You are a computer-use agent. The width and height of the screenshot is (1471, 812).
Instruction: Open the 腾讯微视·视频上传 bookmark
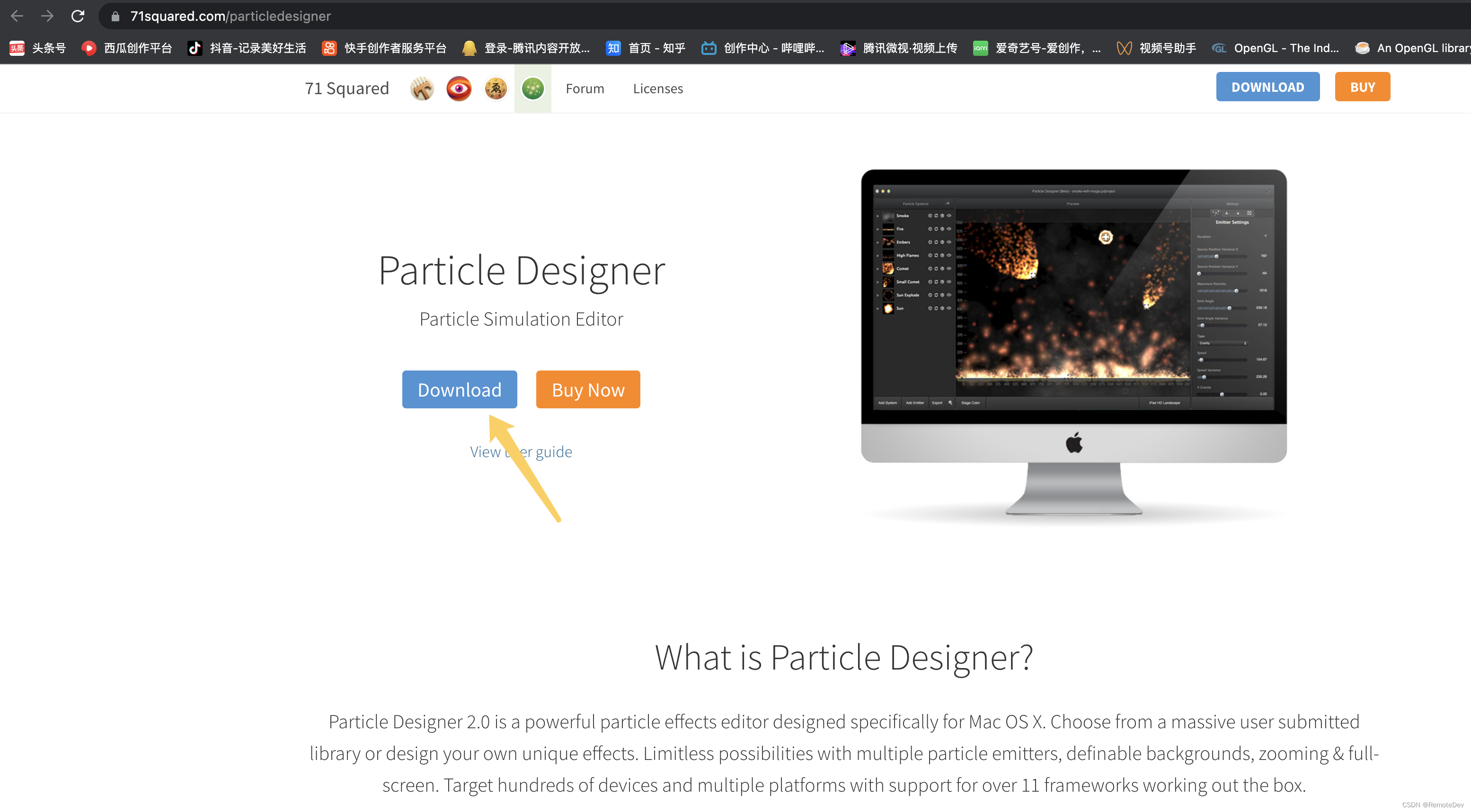[899, 48]
